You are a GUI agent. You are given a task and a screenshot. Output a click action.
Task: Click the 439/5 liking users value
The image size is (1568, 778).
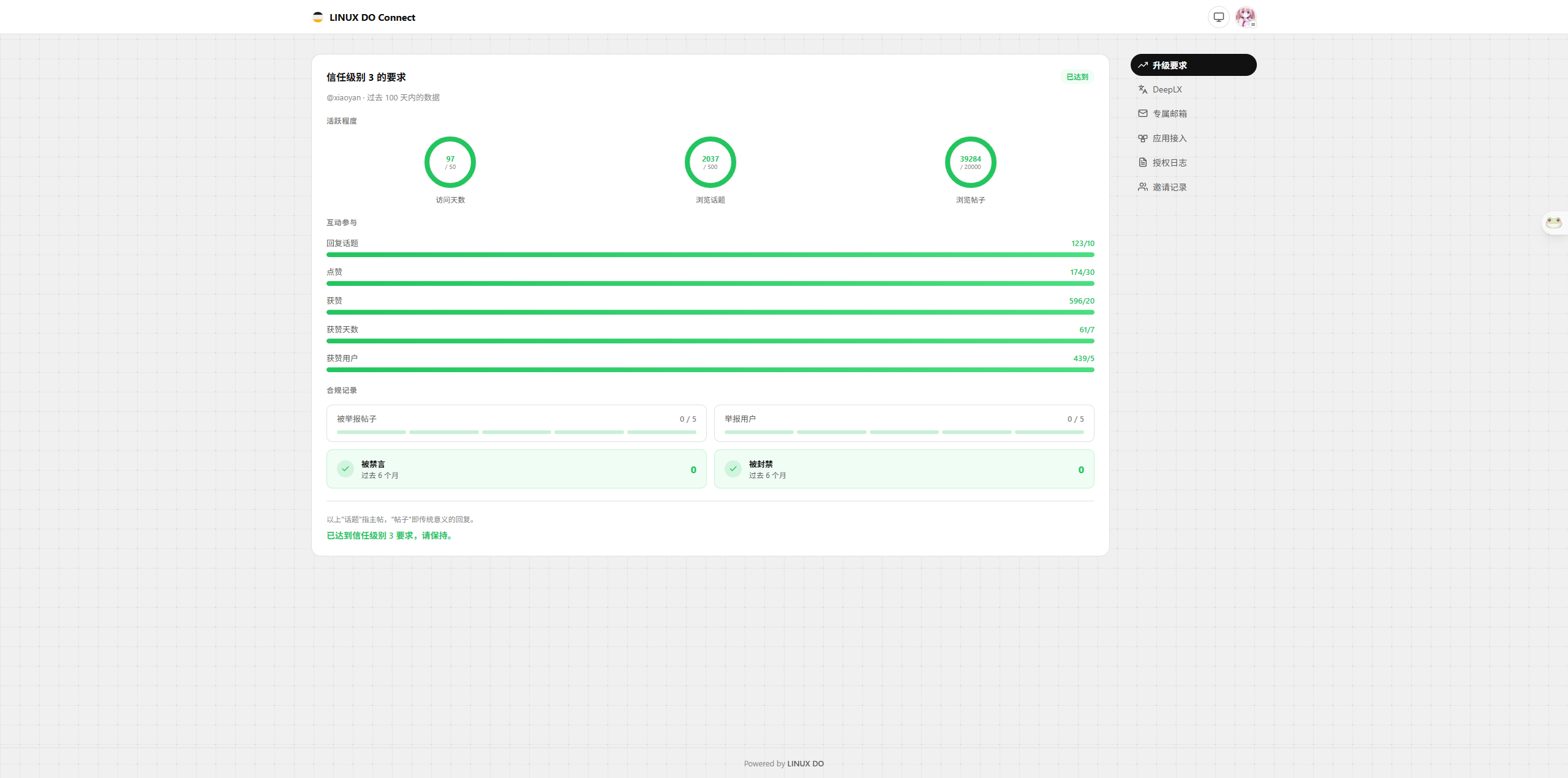(1084, 359)
